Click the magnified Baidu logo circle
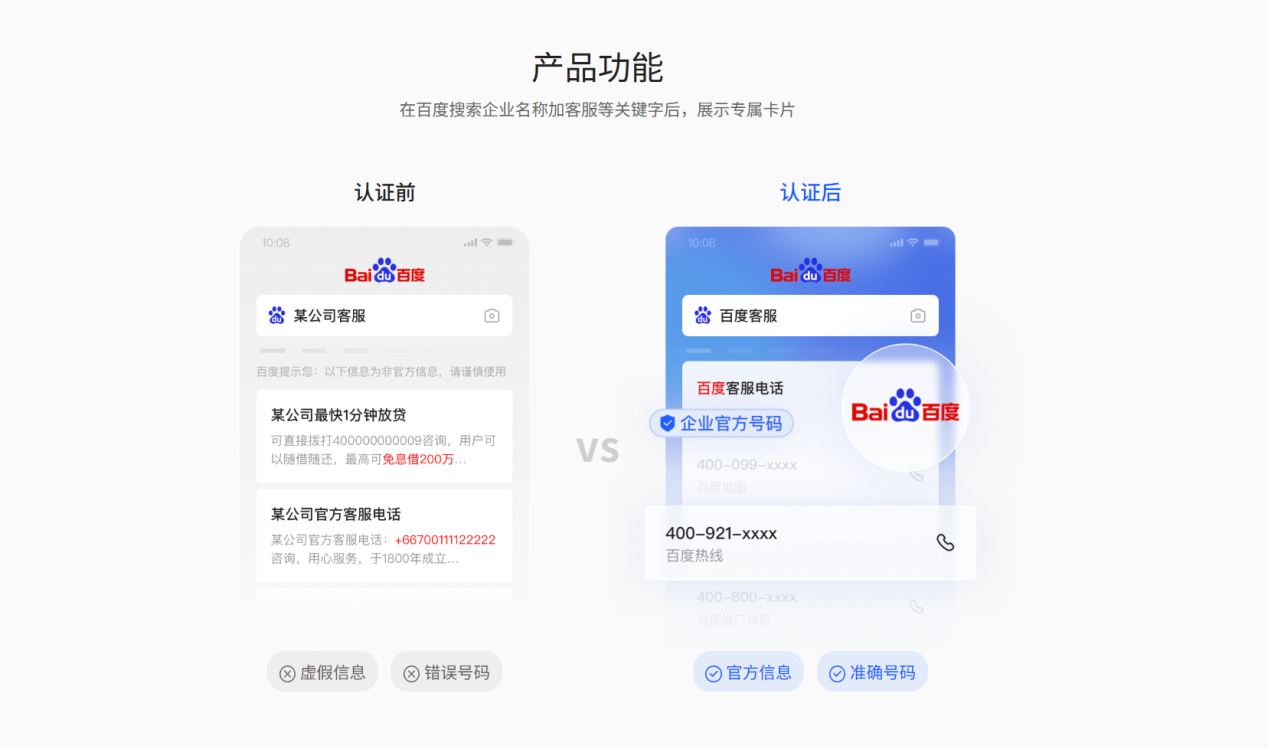 tap(906, 408)
